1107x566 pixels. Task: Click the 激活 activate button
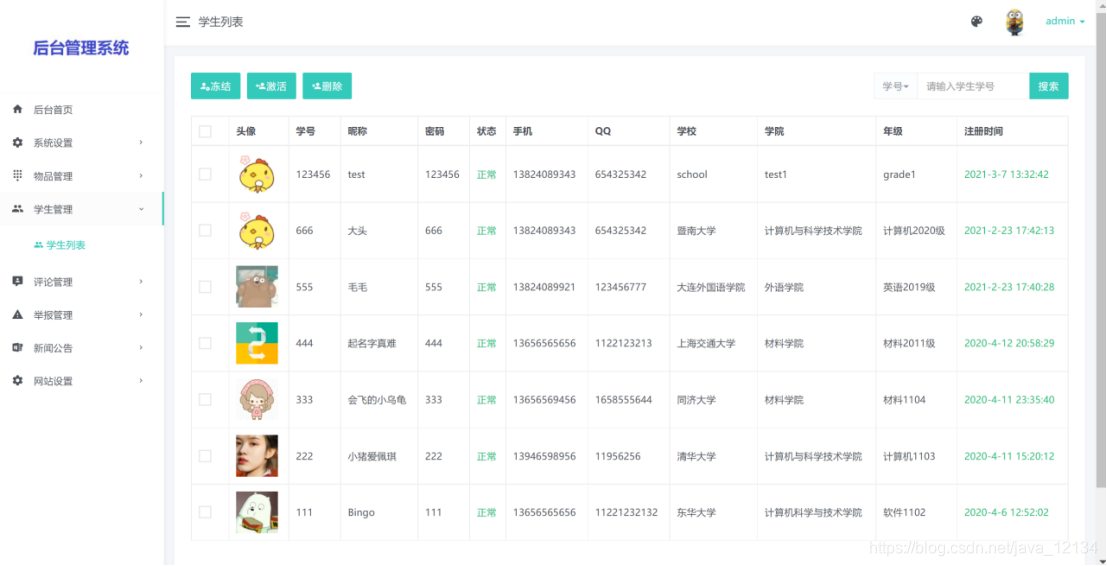pos(271,86)
